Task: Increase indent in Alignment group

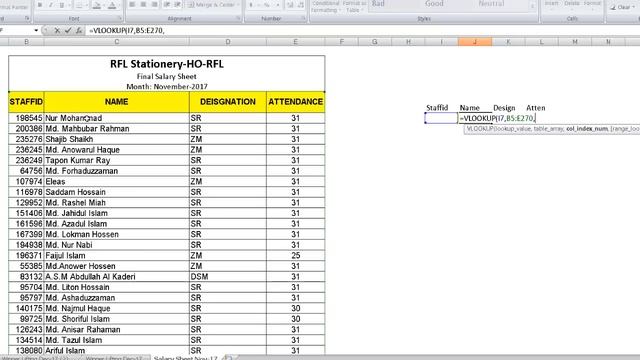Action: click(178, 5)
